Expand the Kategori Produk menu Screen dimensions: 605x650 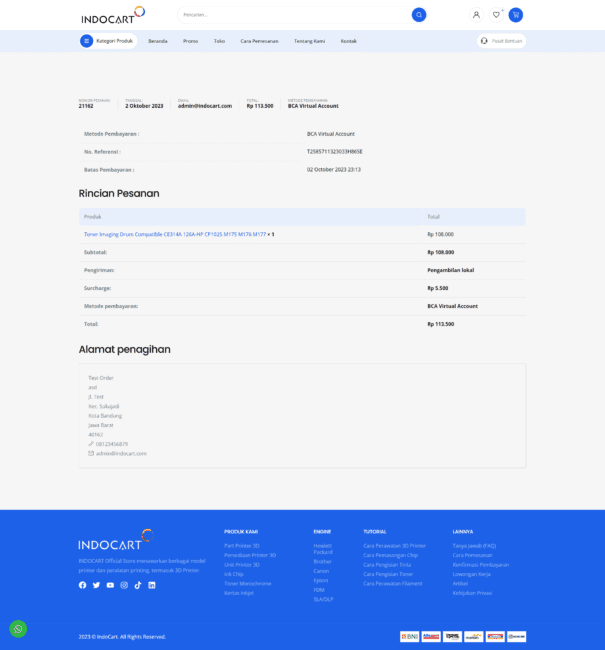click(x=108, y=41)
